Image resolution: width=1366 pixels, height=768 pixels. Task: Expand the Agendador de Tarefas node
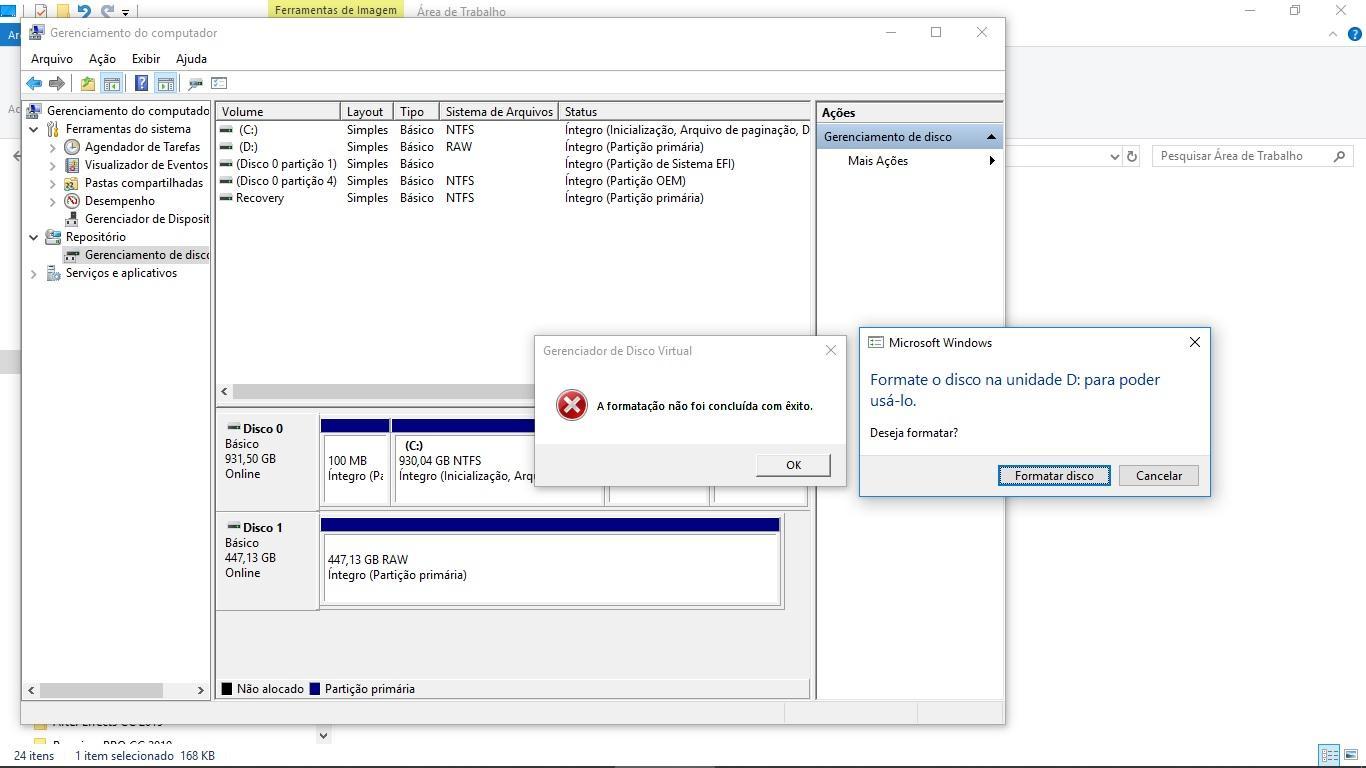[53, 147]
